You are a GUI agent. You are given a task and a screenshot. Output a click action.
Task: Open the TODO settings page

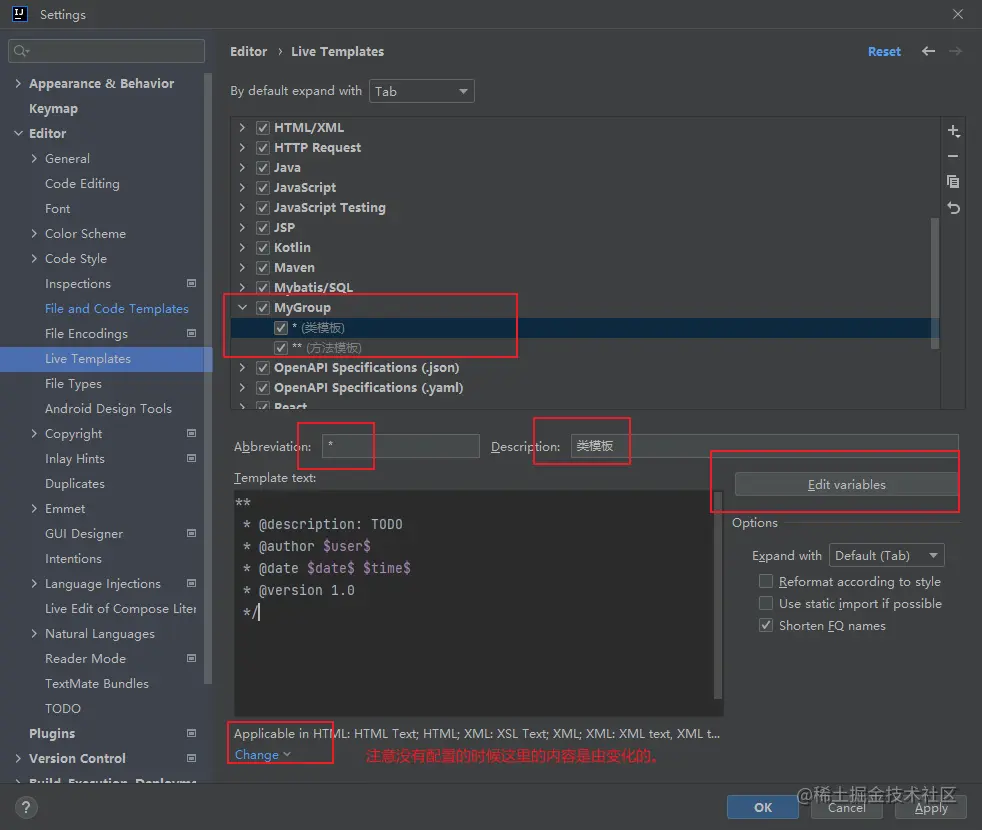coord(63,708)
